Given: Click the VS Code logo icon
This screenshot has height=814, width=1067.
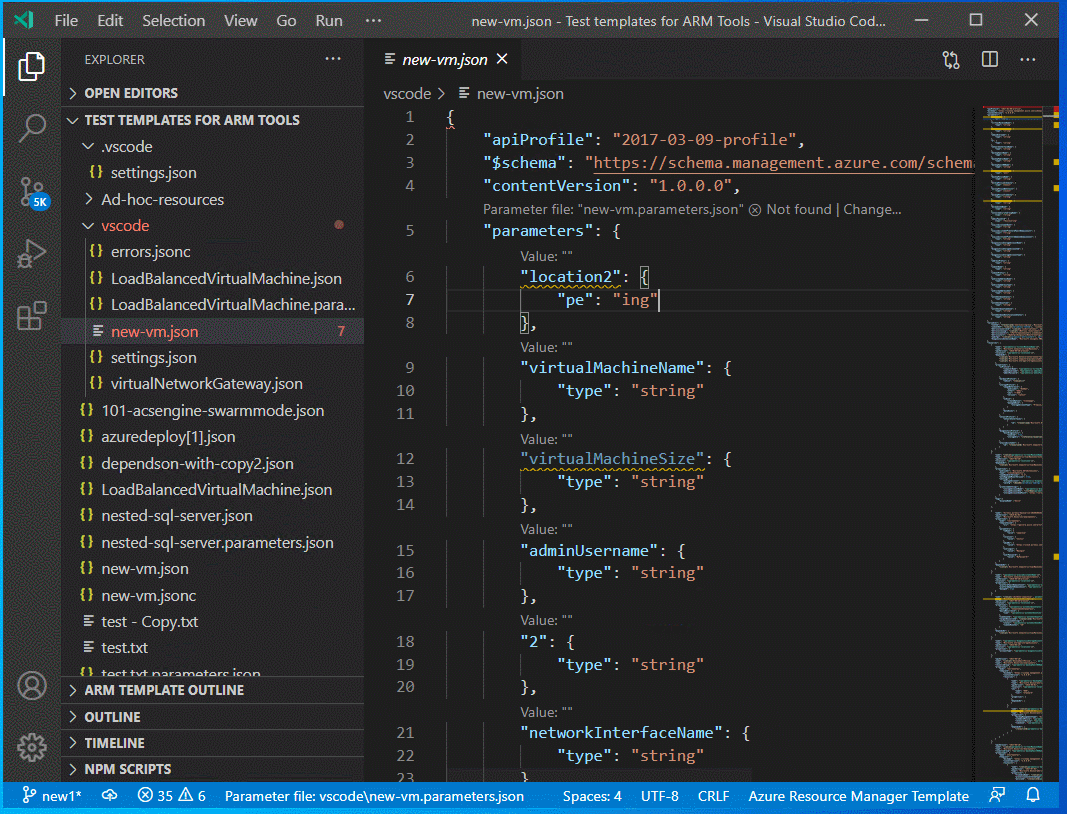Looking at the screenshot, I should (24, 20).
